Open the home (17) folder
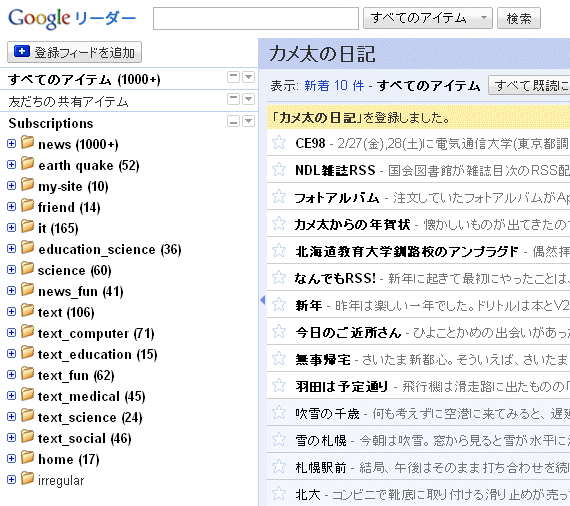The width and height of the screenshot is (570, 506). pyautogui.click(x=69, y=459)
